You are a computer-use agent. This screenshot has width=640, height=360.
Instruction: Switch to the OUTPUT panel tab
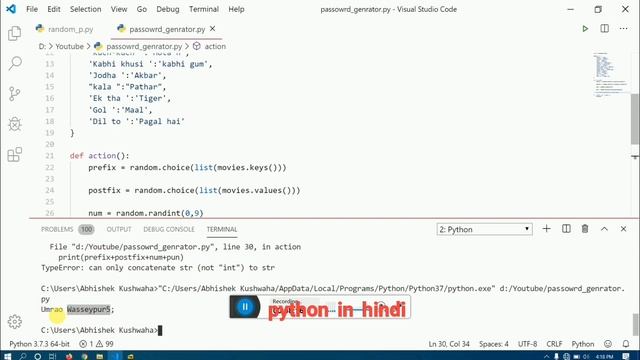tap(119, 229)
